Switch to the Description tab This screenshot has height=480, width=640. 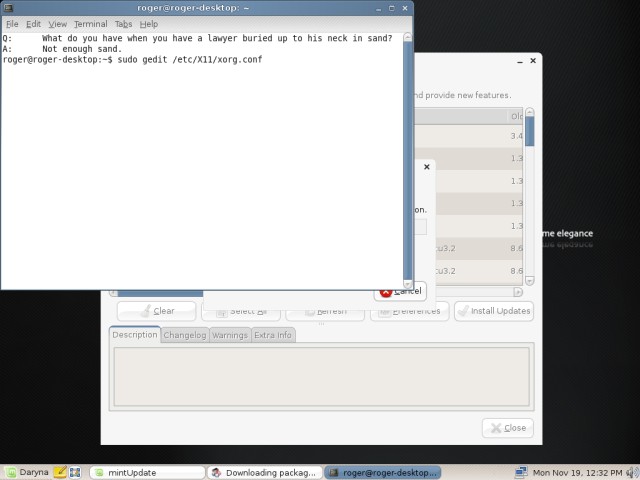click(x=135, y=335)
